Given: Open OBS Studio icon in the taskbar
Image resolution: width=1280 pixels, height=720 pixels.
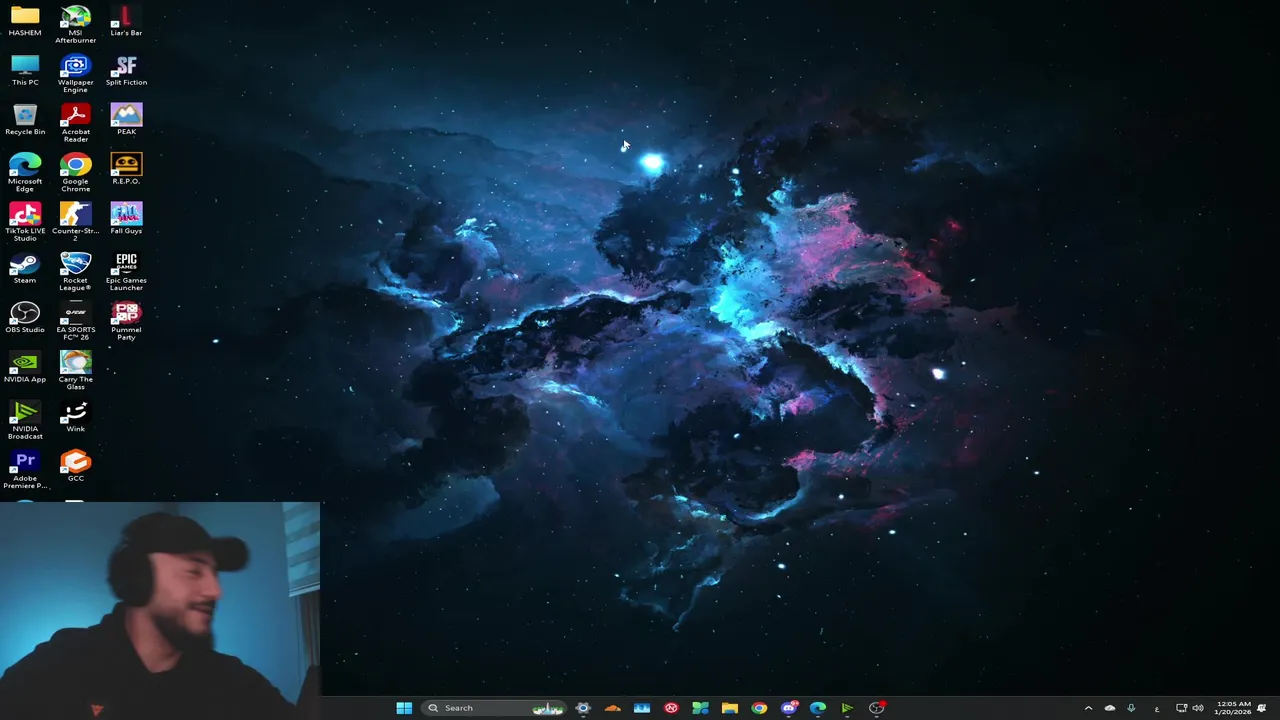Looking at the screenshot, I should [877, 708].
